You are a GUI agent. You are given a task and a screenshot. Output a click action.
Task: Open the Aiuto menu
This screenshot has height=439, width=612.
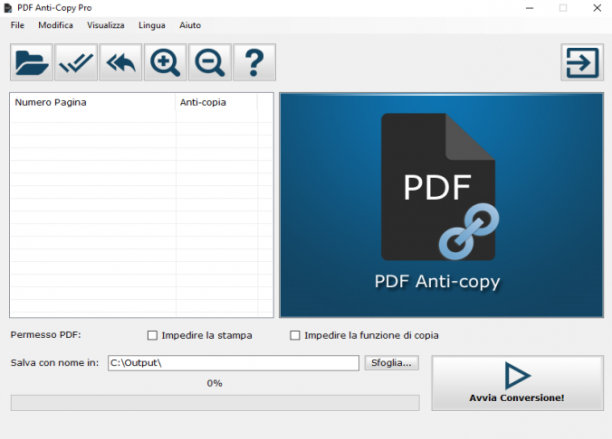tap(190, 25)
